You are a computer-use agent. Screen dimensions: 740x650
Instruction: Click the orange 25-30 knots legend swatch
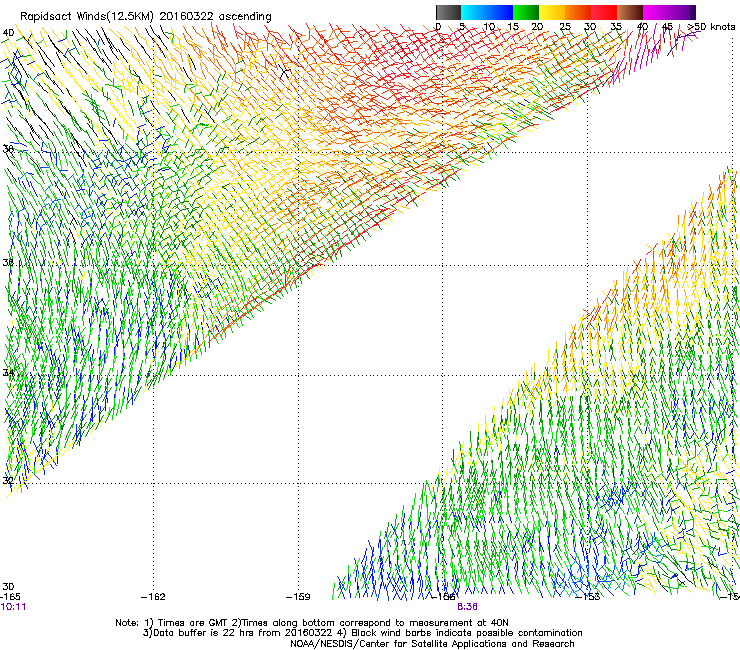pos(578,12)
